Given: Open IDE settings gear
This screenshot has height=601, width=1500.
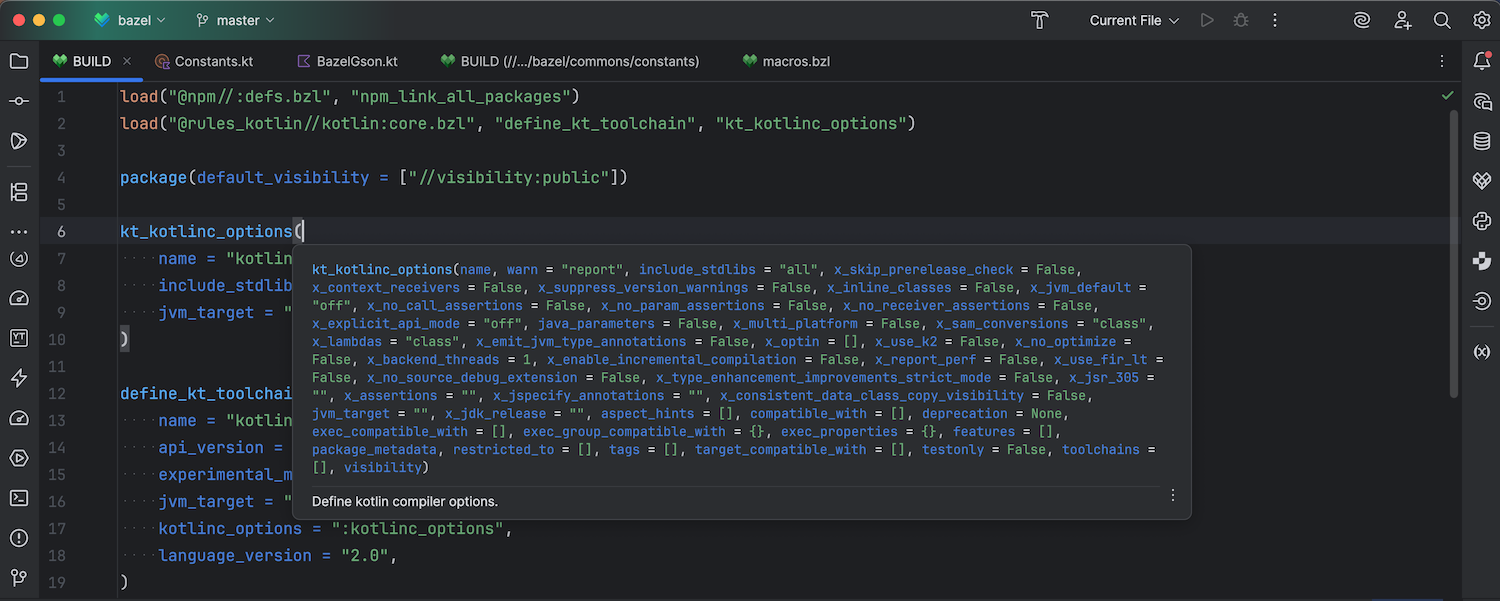Looking at the screenshot, I should [1482, 20].
